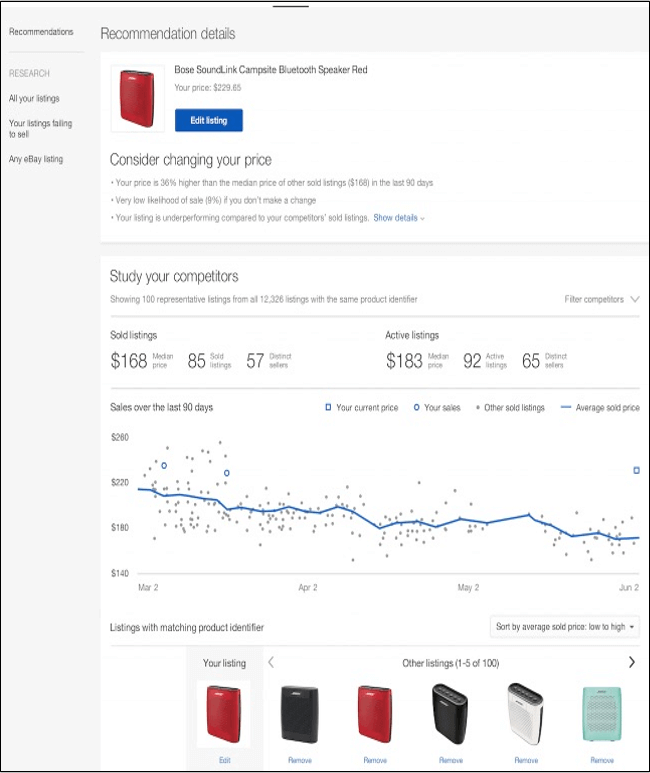This screenshot has width=650, height=773.
Task: Click Other sold listings legend dot
Action: pyautogui.click(x=477, y=408)
